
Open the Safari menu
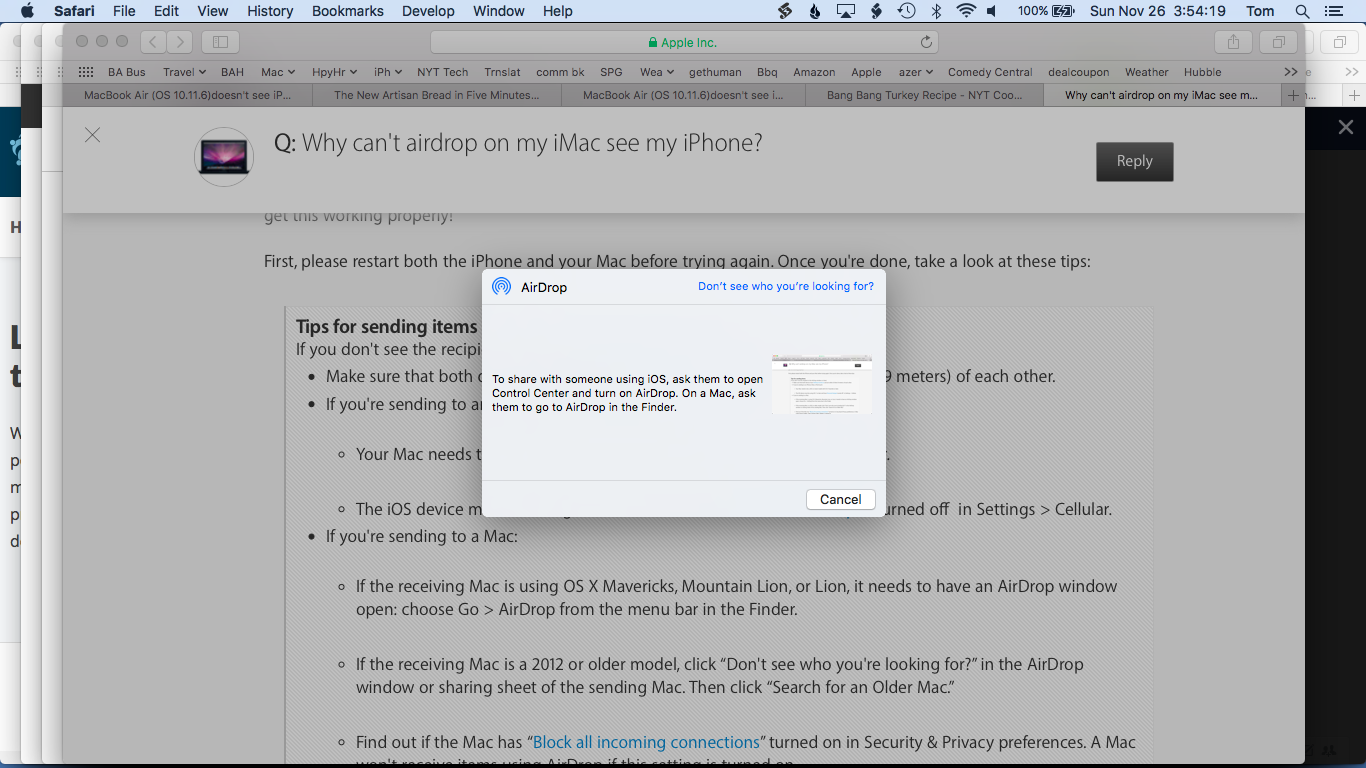click(74, 11)
